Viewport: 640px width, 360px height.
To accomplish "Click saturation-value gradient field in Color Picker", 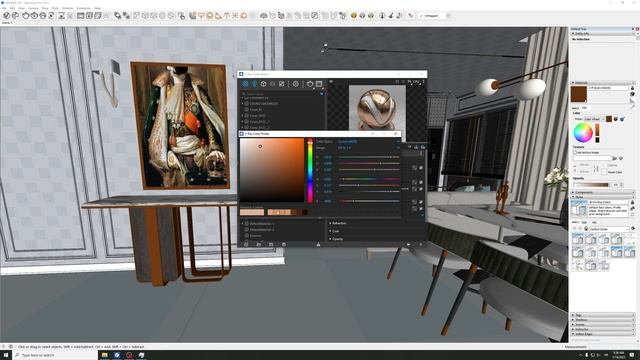I will pyautogui.click(x=272, y=170).
